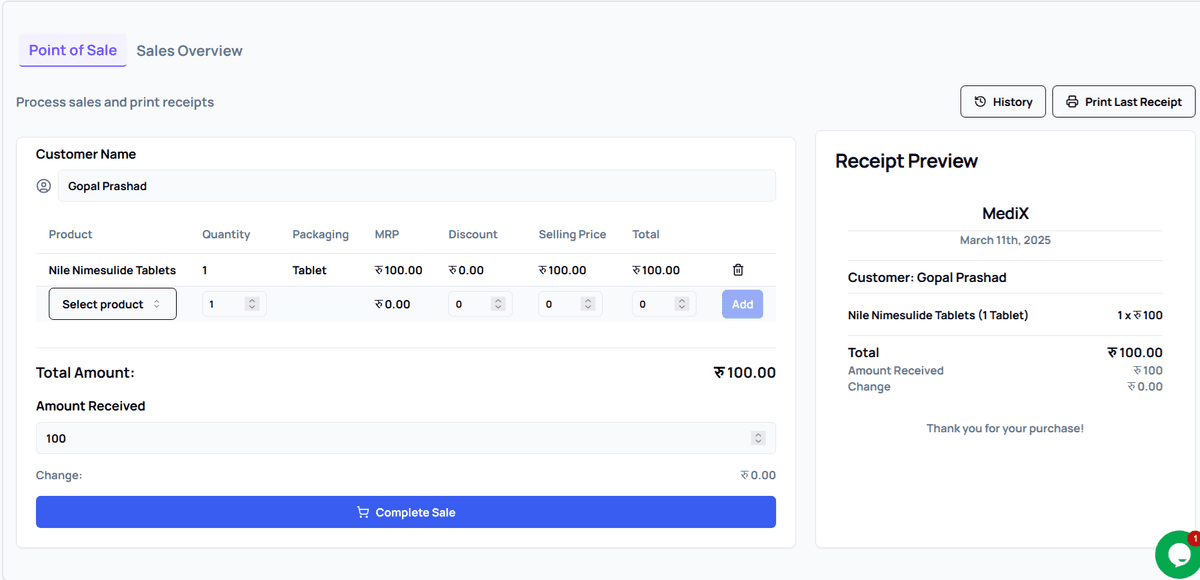The image size is (1200, 580).
Task: Adjust the Total field stepper arrows
Action: click(682, 304)
